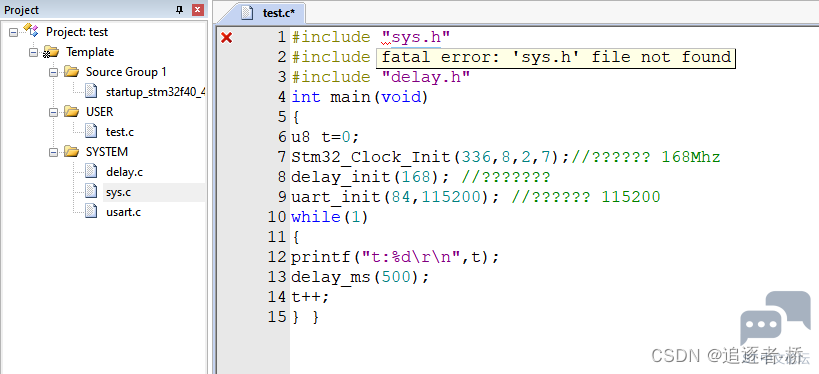Open startup_stm32f40 file in tree

click(x=155, y=92)
